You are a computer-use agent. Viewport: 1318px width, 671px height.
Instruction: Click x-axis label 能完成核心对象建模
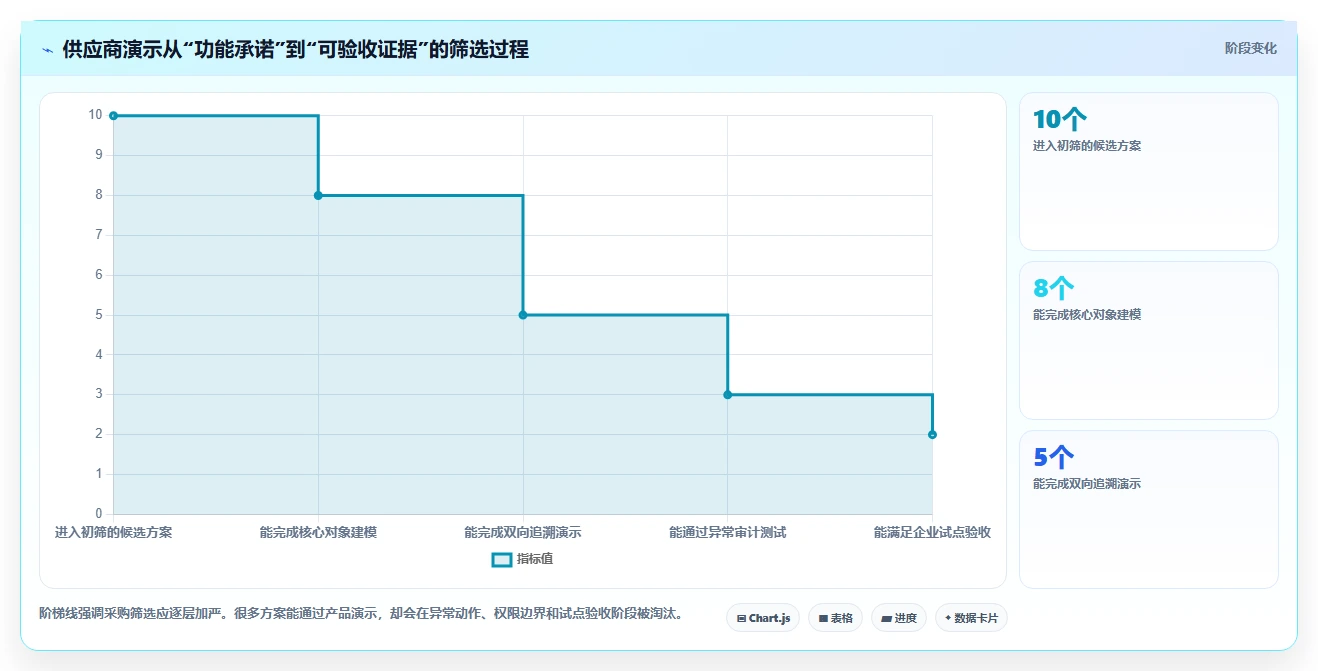click(x=318, y=532)
